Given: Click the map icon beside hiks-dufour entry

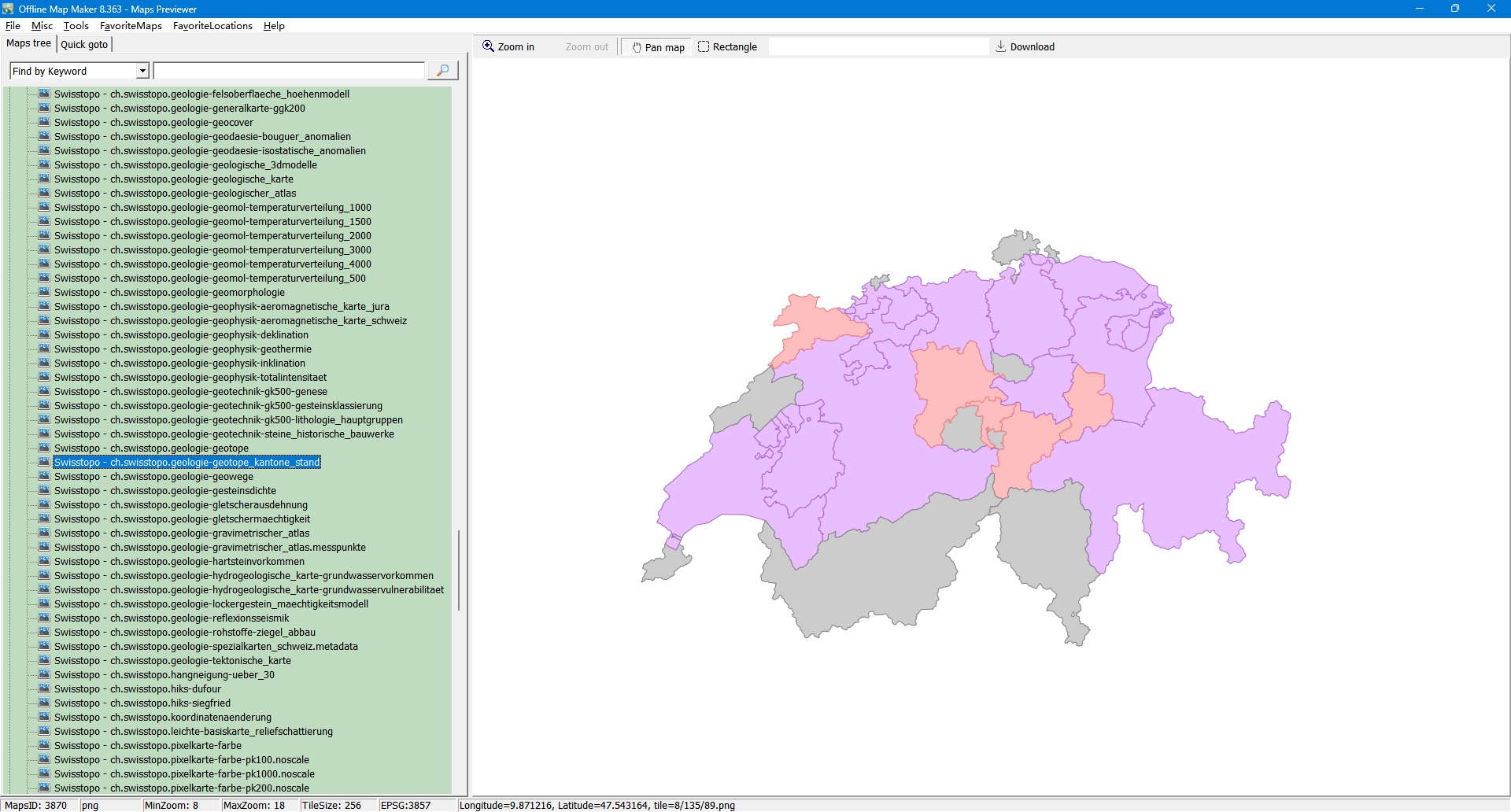Looking at the screenshot, I should coord(44,688).
